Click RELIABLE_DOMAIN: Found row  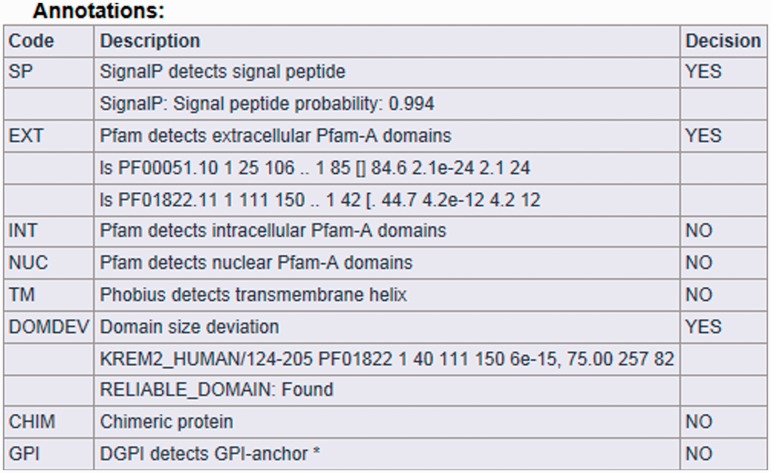point(386,389)
